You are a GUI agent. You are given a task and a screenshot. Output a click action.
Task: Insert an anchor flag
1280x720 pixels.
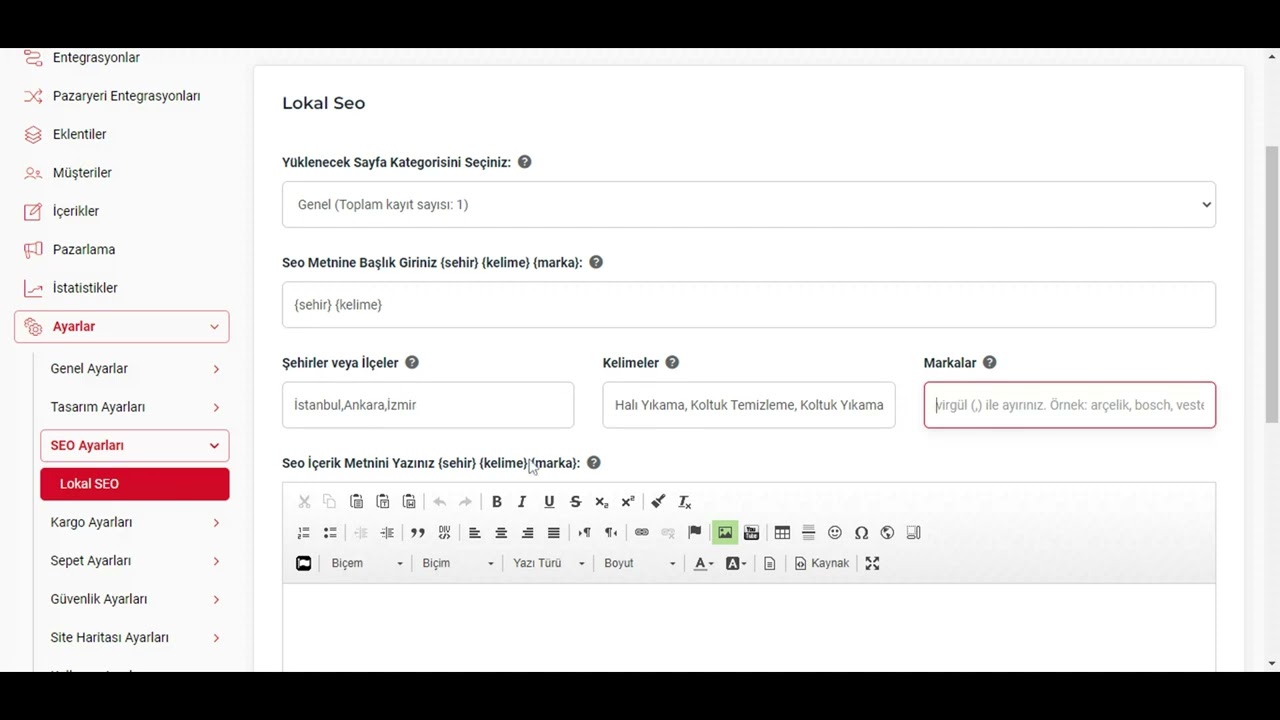pos(694,533)
